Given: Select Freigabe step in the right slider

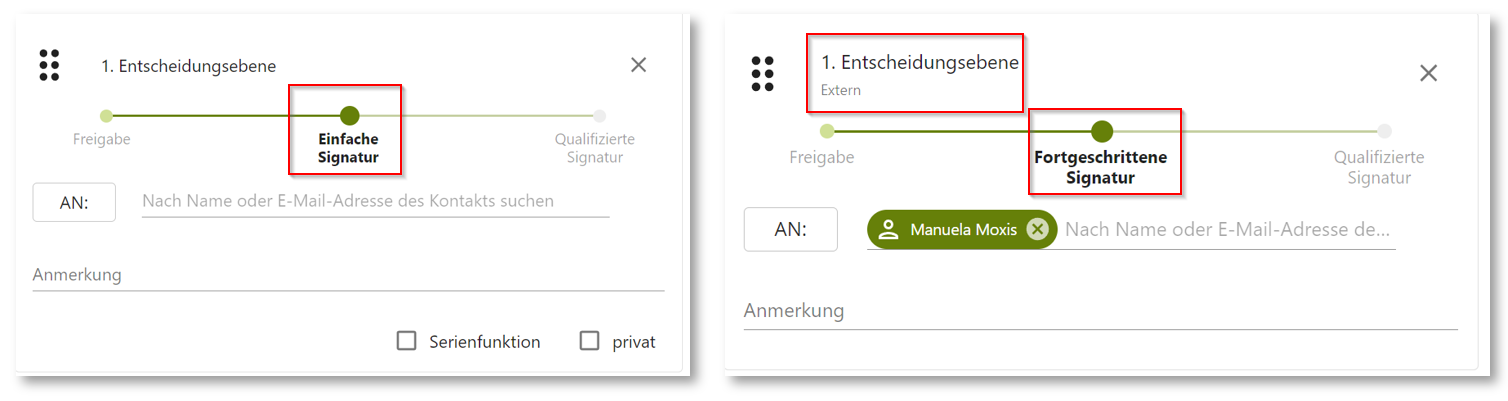Looking at the screenshot, I should tap(826, 131).
